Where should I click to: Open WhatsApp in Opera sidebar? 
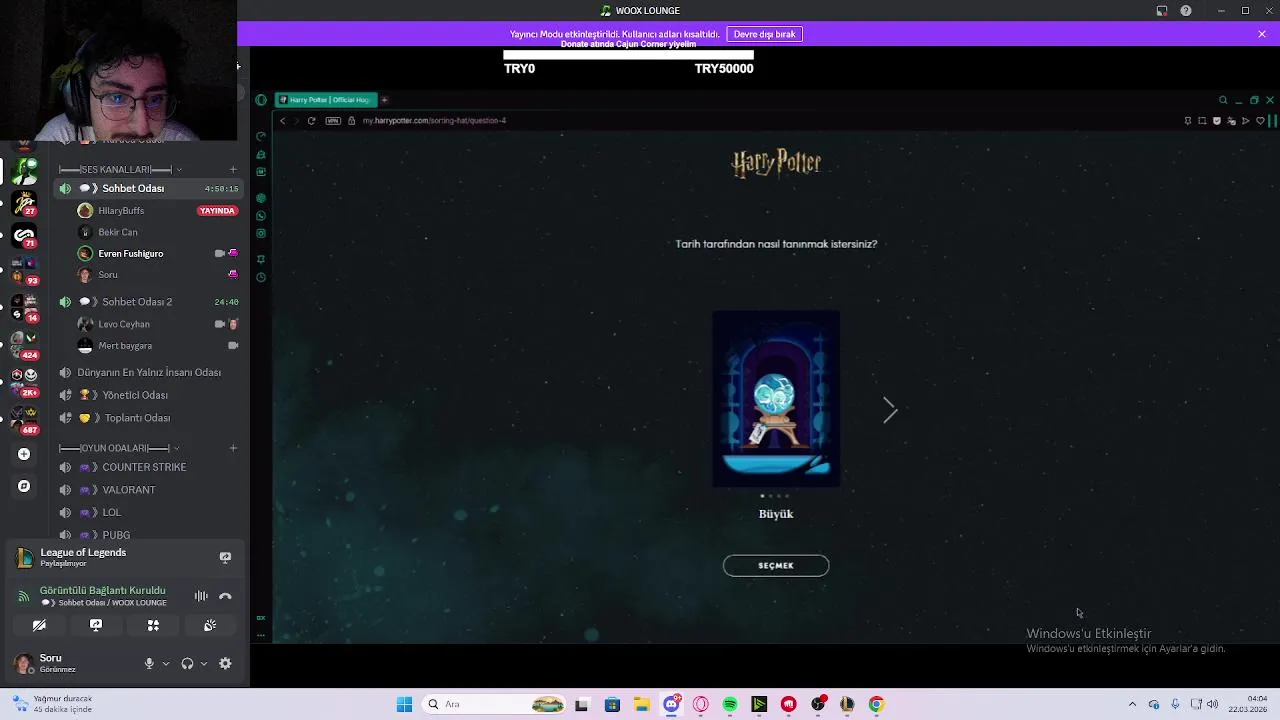coord(261,216)
